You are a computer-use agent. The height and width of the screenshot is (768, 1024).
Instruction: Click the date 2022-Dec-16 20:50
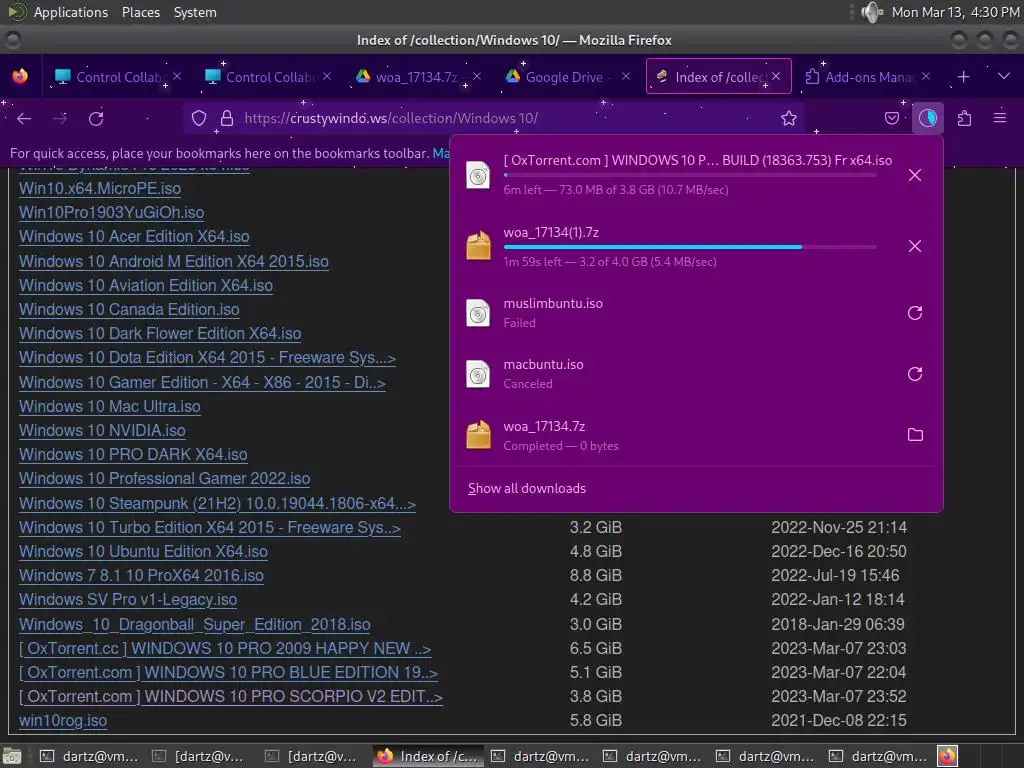[839, 551]
